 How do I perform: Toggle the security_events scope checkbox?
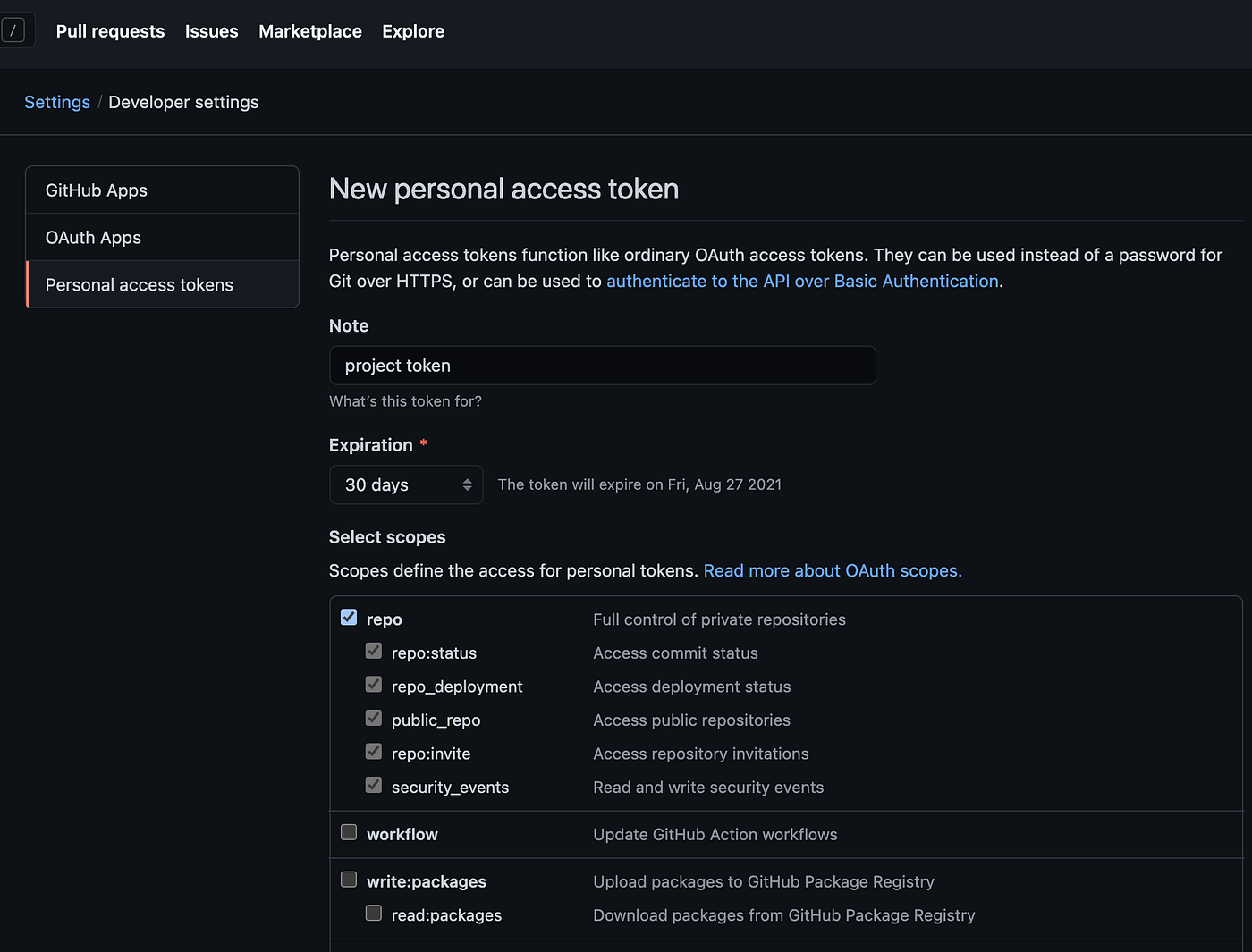pyautogui.click(x=374, y=786)
